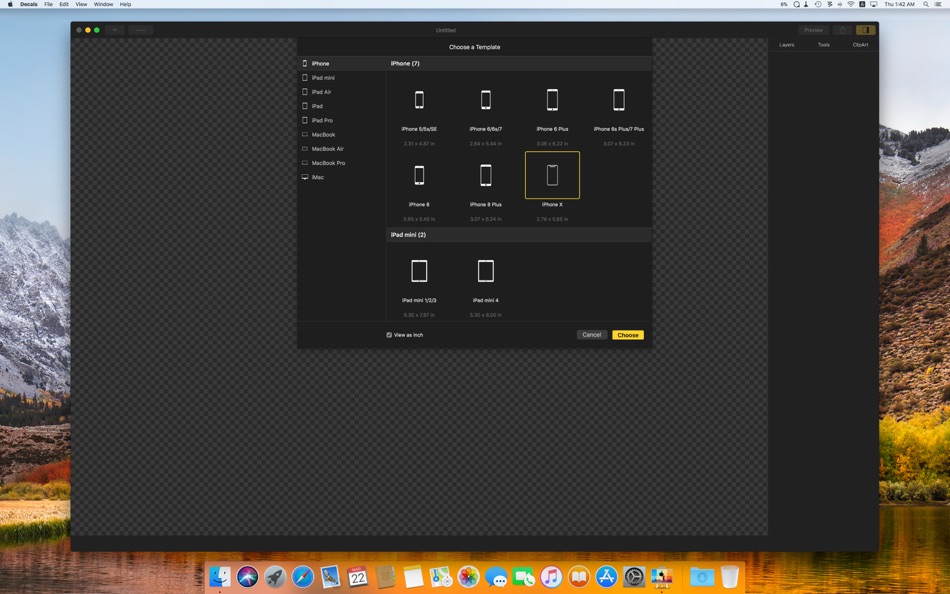Select the iPhone 8 Plus template icon

pos(485,175)
